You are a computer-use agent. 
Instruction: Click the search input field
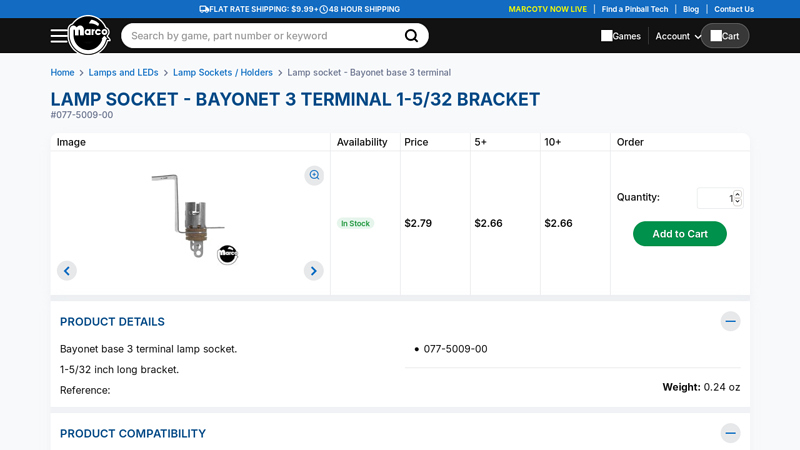click(260, 36)
